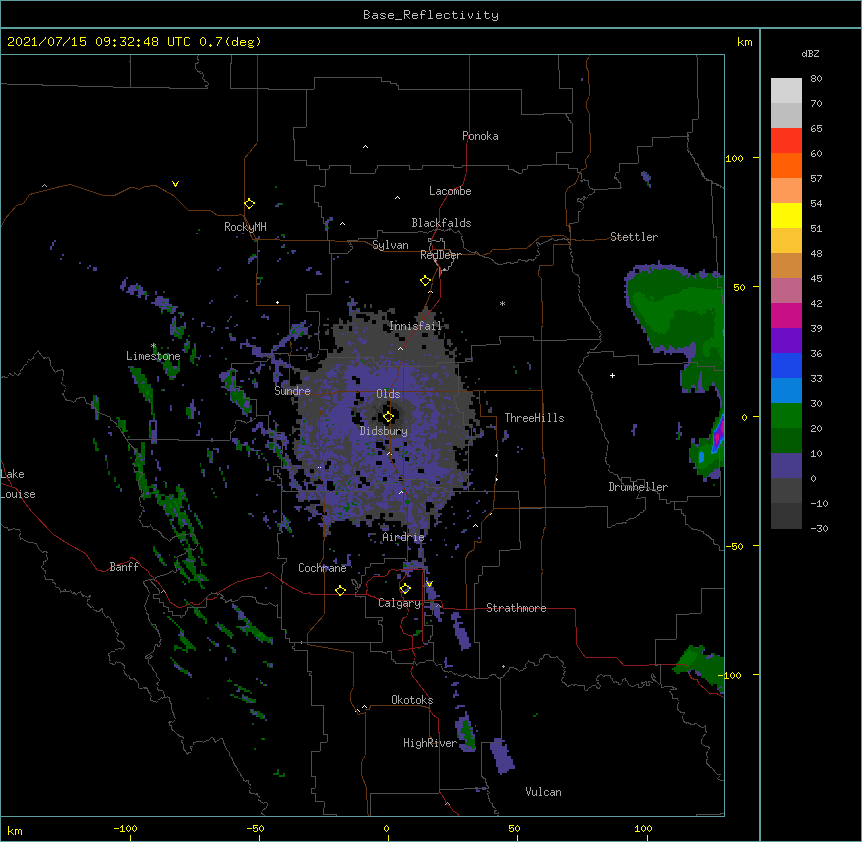The image size is (862, 842).
Task: Click the Airdrie label
Action: click(404, 537)
